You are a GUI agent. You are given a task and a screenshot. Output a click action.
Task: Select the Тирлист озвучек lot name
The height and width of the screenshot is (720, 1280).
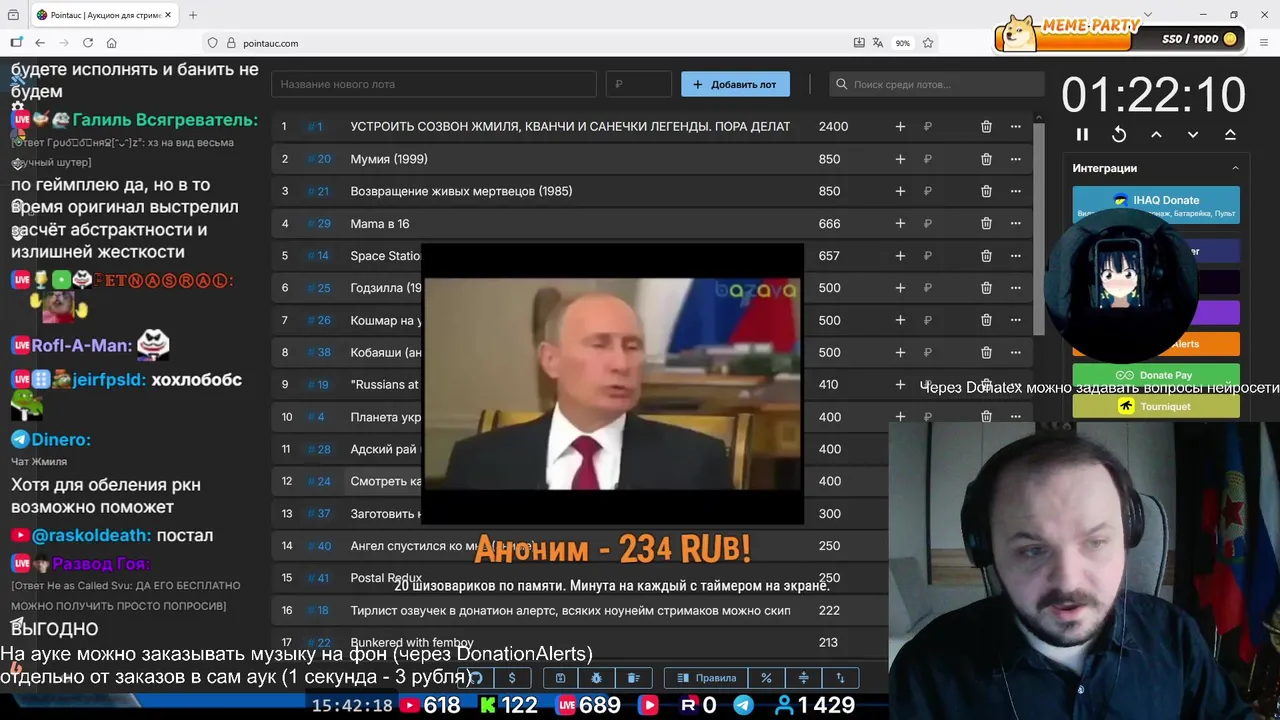coord(570,610)
